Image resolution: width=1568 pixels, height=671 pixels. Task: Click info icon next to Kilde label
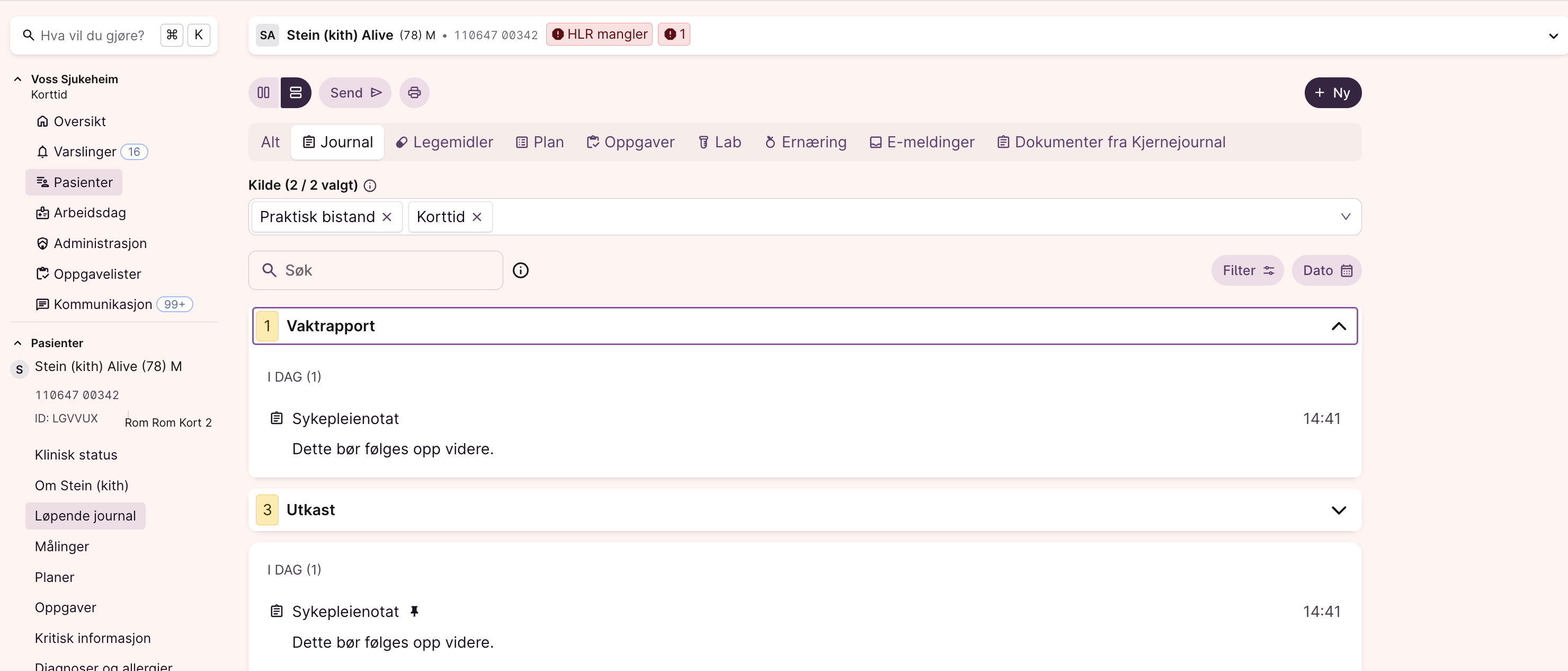(x=370, y=186)
